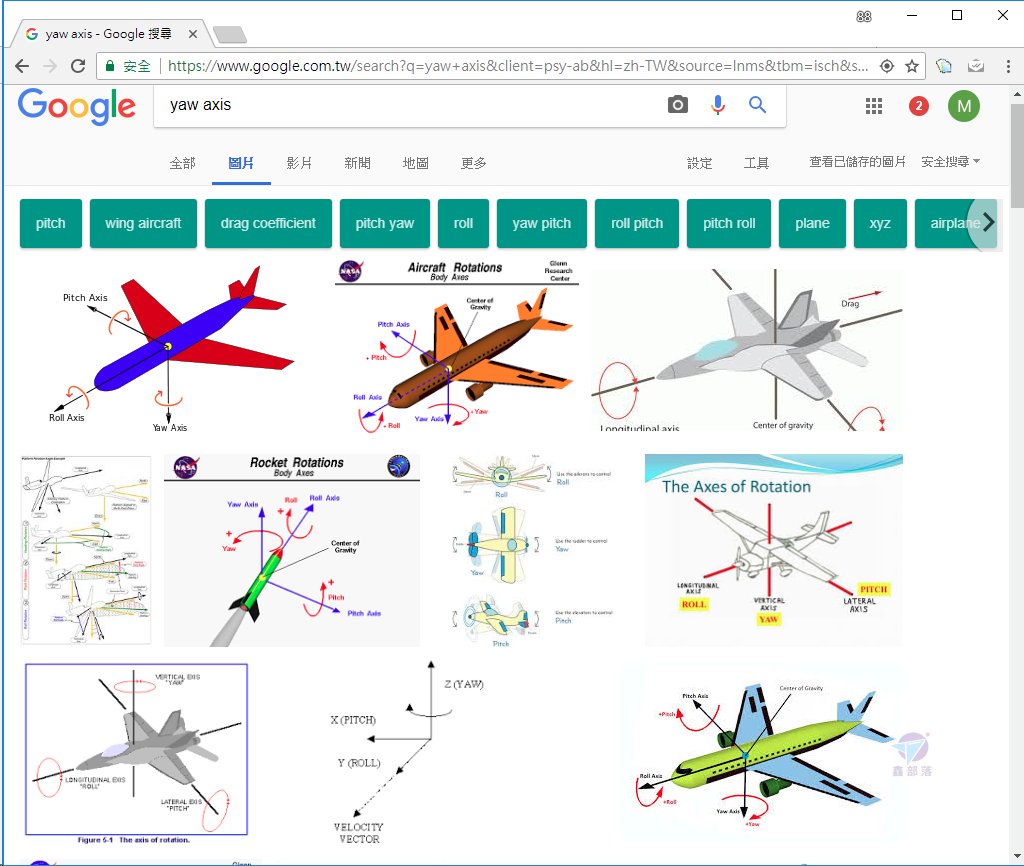Click the second extension icon before the menu
The height and width of the screenshot is (866, 1024).
976,66
